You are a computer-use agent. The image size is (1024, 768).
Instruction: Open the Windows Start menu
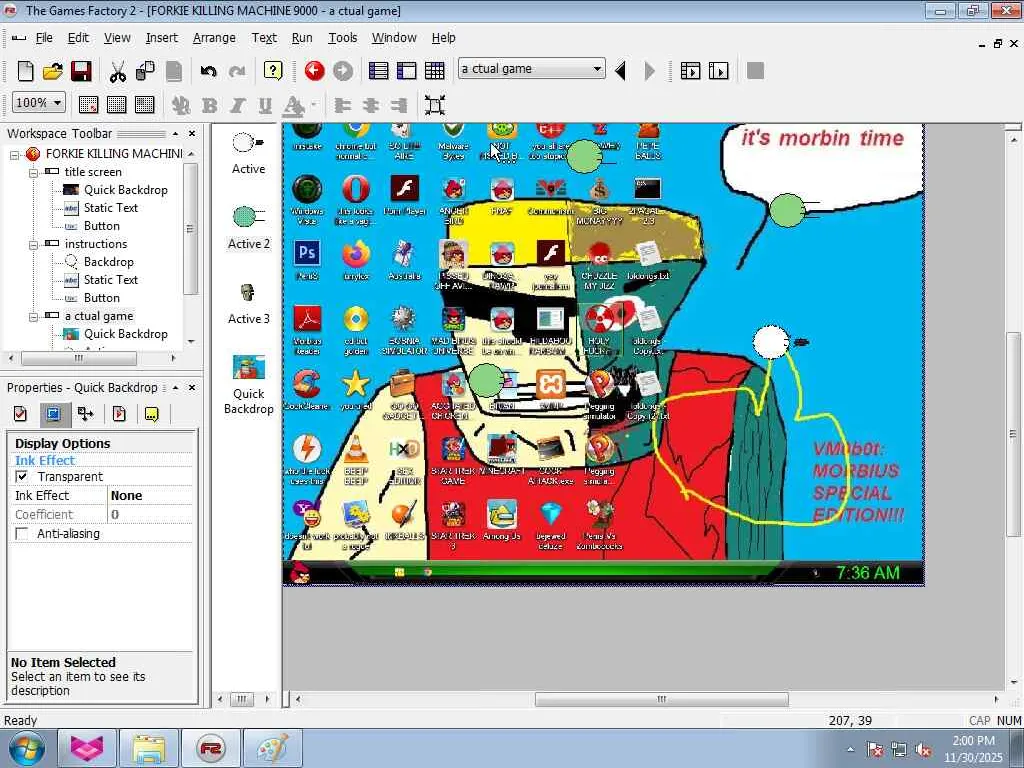coord(26,749)
